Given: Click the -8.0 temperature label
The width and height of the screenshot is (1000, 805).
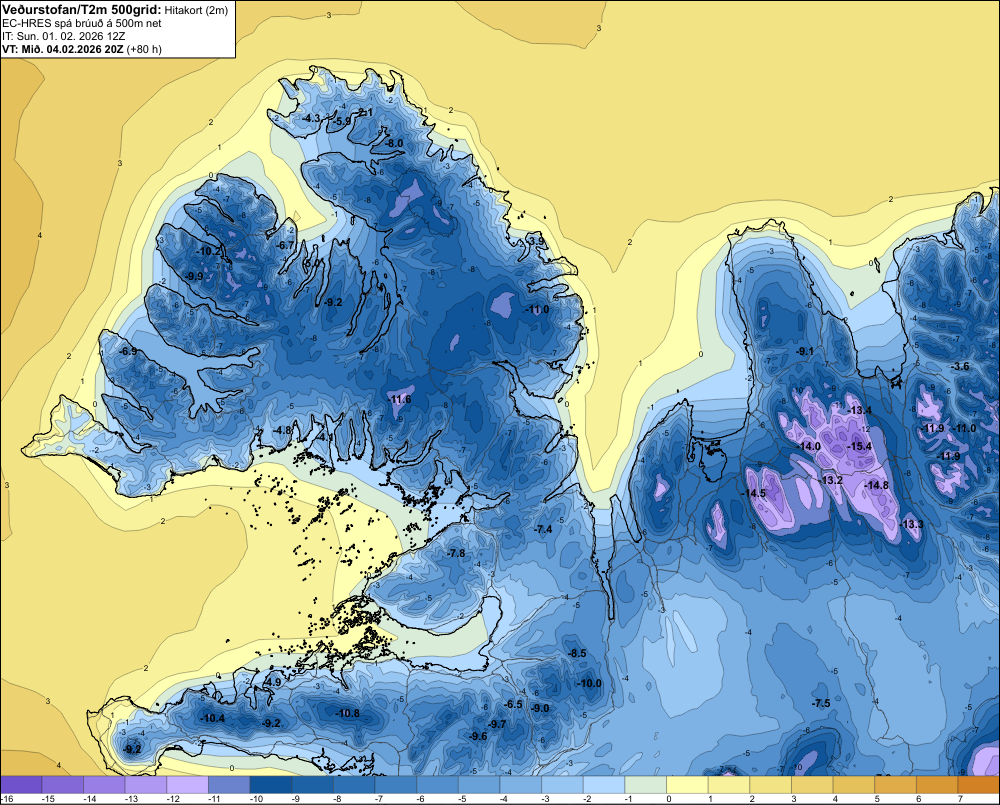Looking at the screenshot, I should click(x=394, y=144).
